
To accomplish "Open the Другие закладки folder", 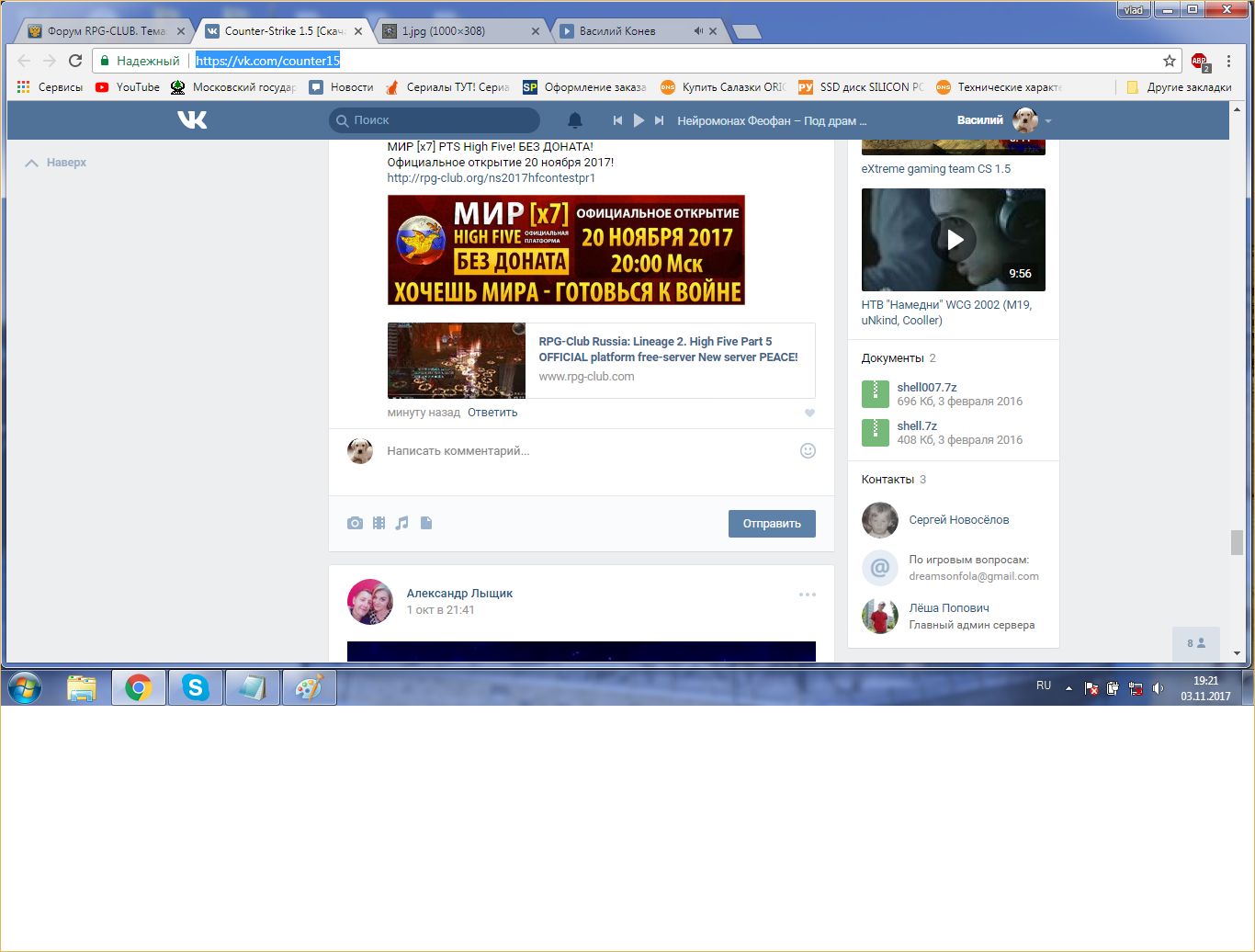I will pyautogui.click(x=1180, y=87).
